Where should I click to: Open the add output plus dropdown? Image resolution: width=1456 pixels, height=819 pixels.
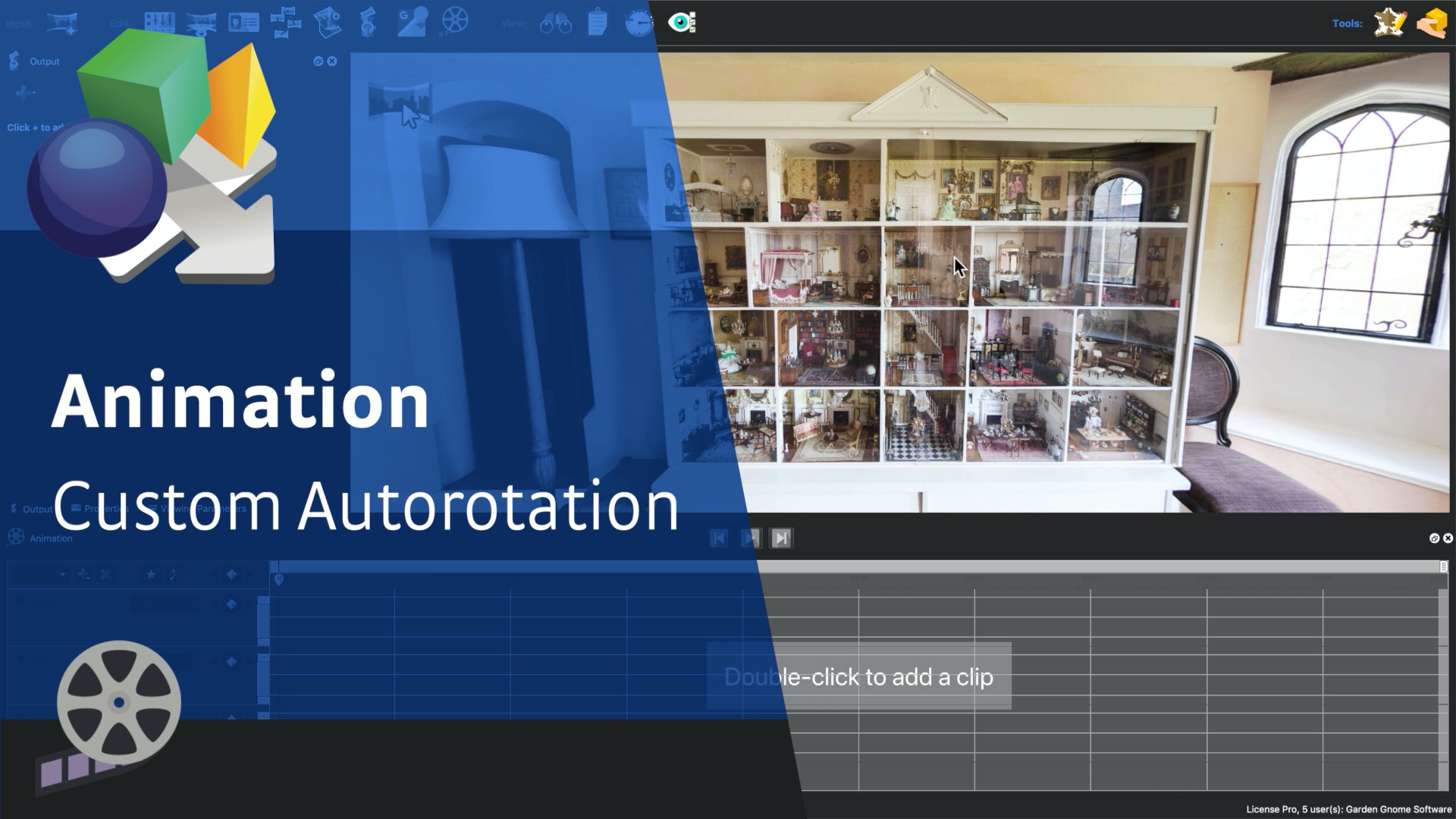[25, 93]
